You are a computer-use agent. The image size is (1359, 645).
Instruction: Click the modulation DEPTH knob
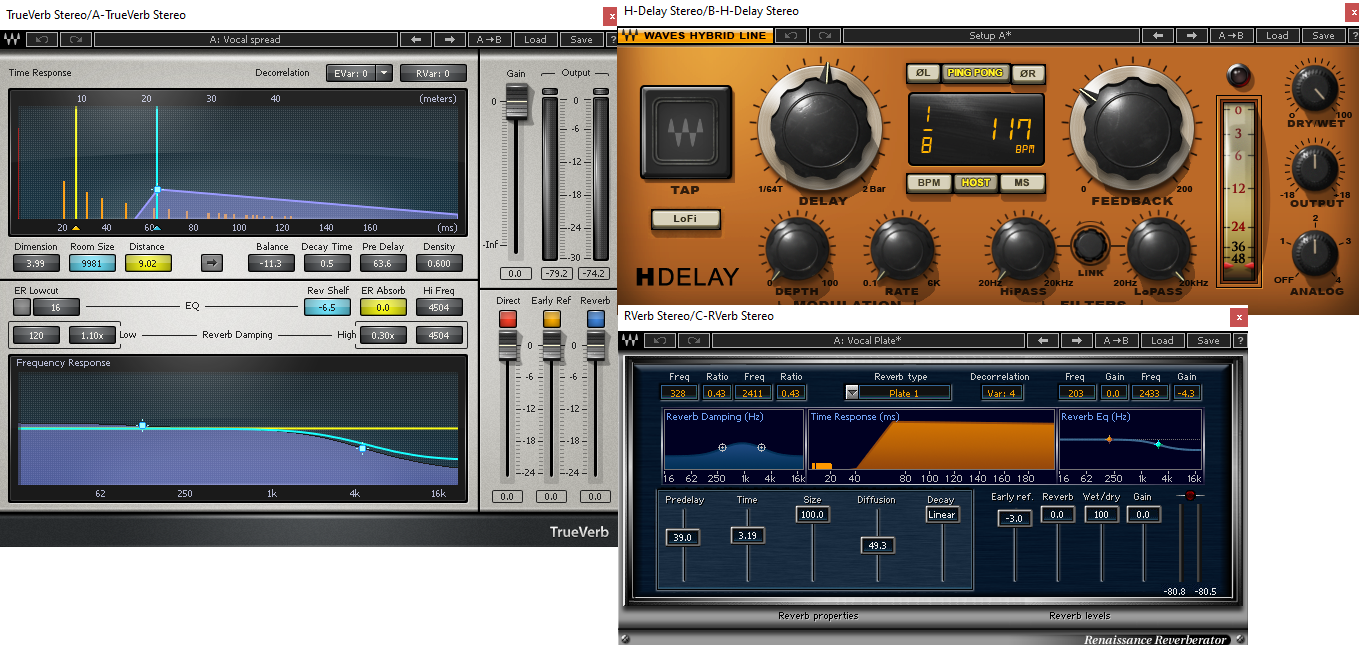pos(799,250)
